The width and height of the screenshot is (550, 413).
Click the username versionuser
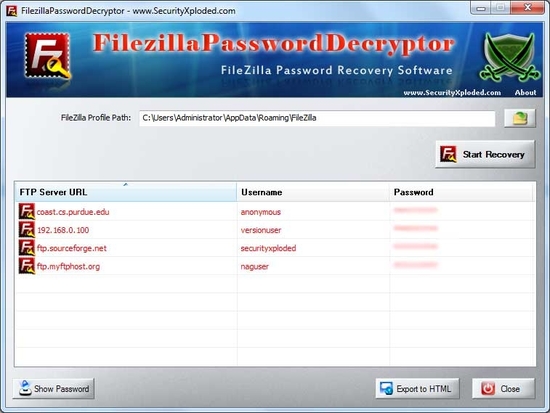[x=261, y=230]
